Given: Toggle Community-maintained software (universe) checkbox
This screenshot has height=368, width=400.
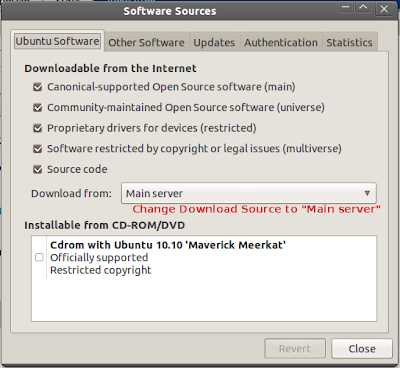Looking at the screenshot, I should coord(38,108).
